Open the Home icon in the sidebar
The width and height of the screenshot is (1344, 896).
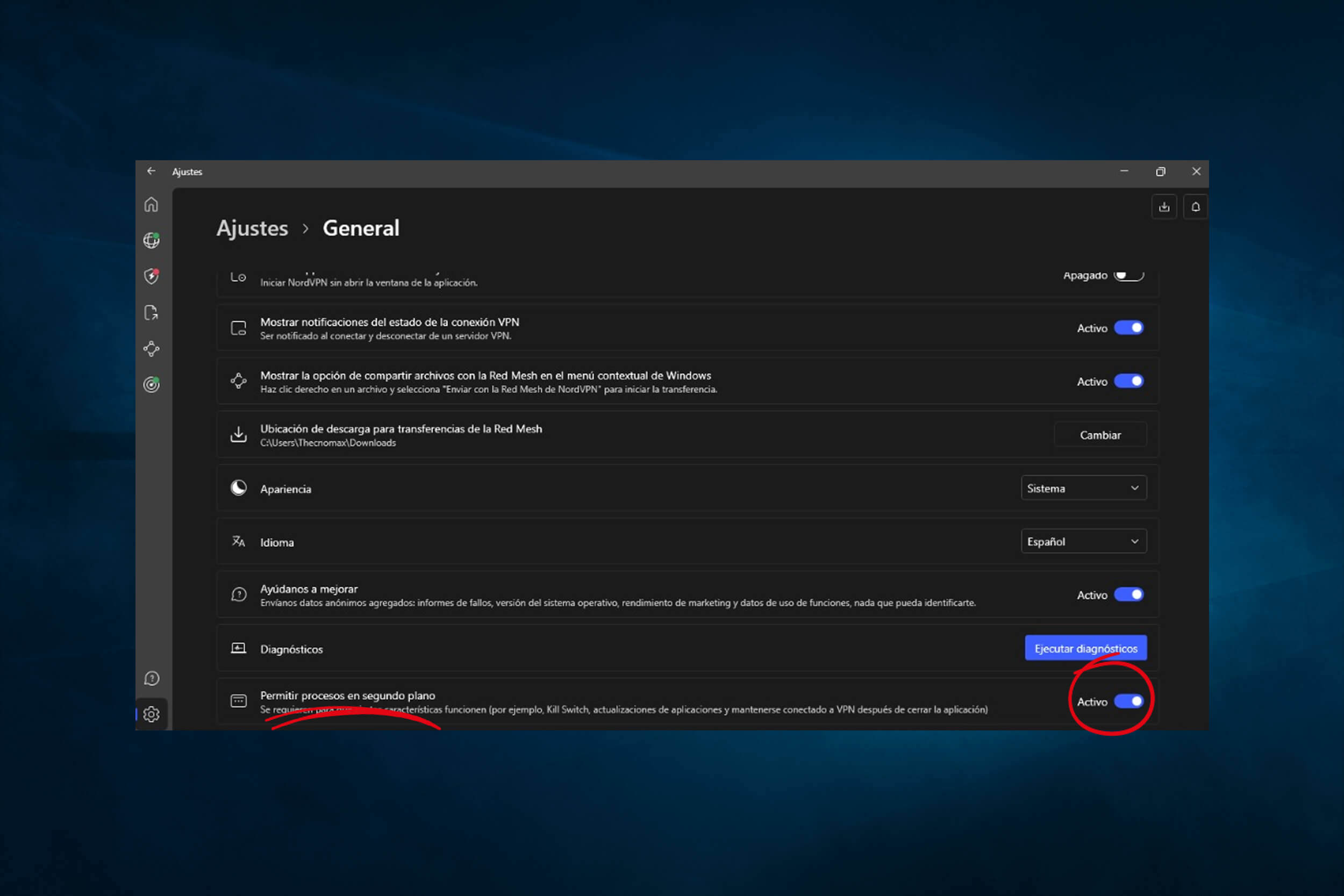[151, 205]
